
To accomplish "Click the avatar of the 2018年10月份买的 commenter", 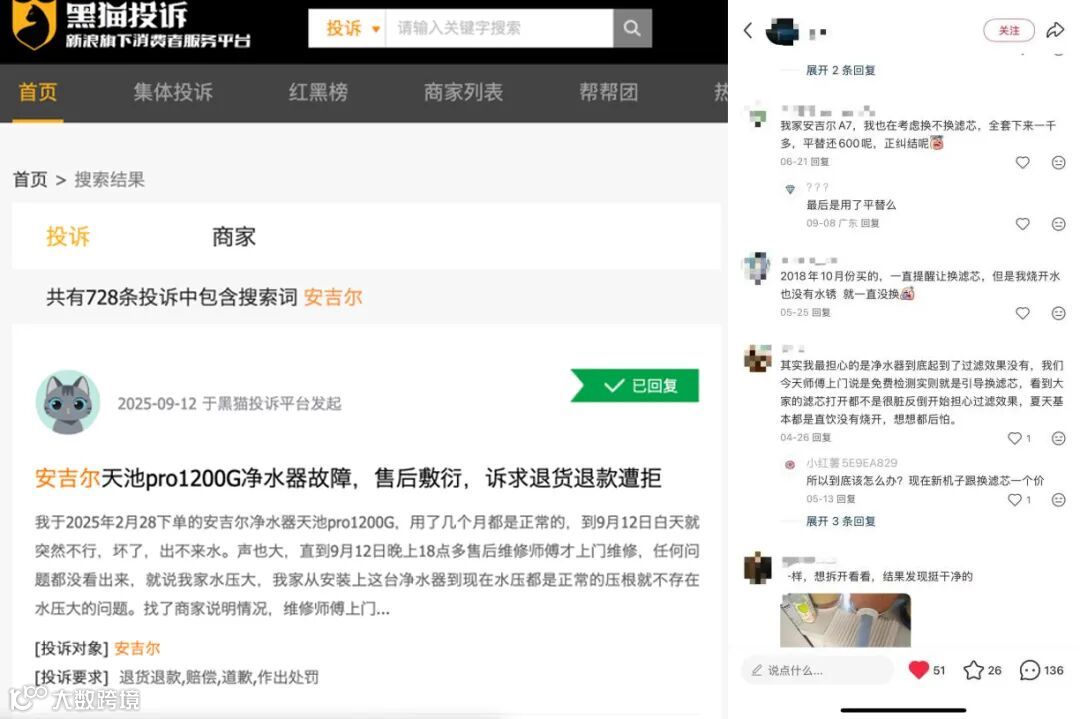I will click(757, 268).
